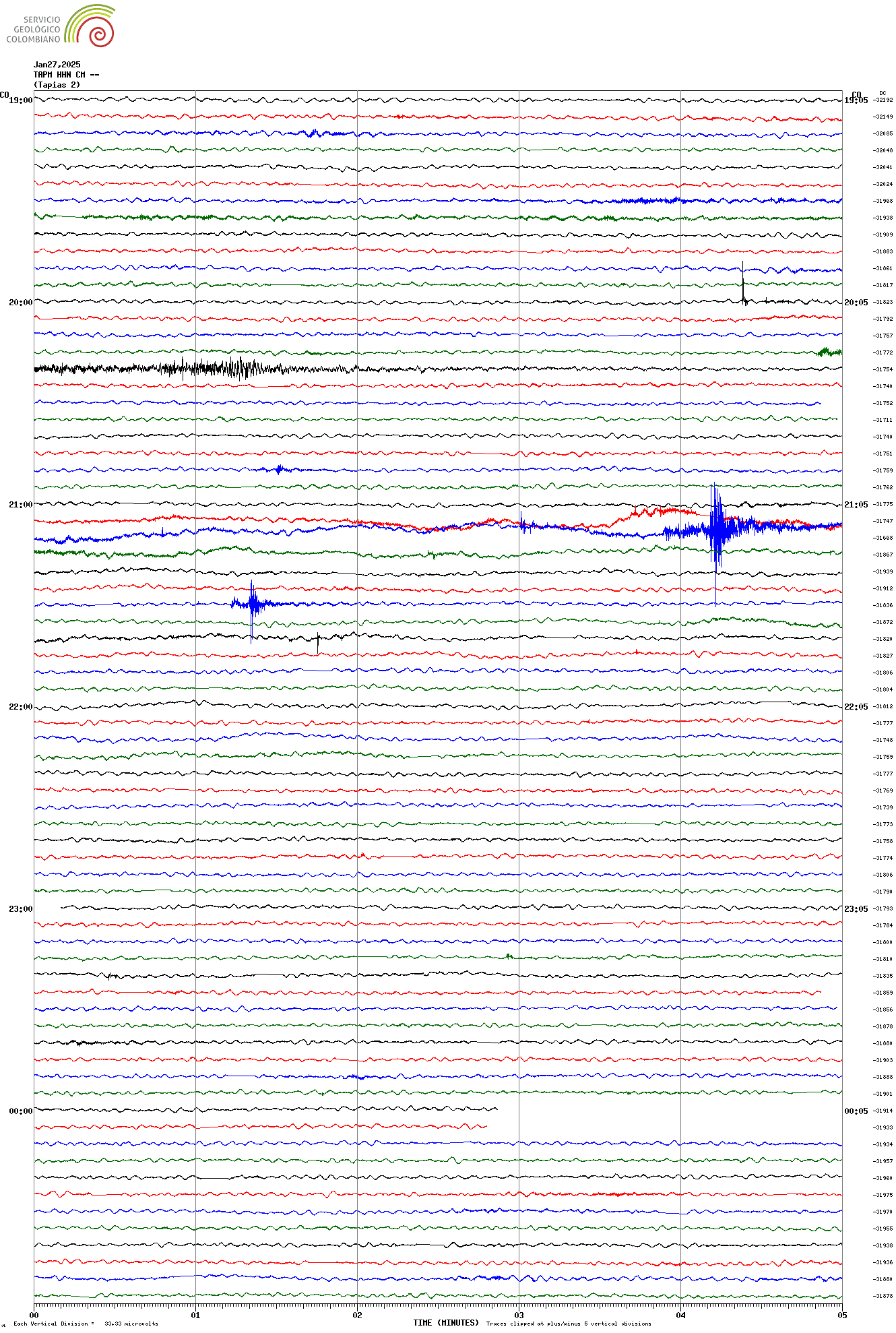This screenshot has width=896, height=1333.
Task: Click the 01 minute axis tick label
Action: coord(195,1315)
